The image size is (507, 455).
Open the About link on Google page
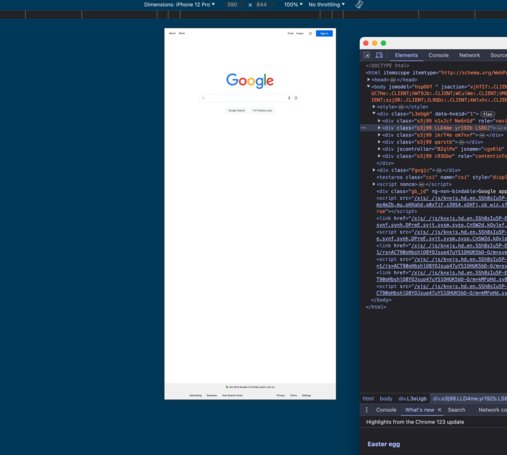tap(172, 33)
